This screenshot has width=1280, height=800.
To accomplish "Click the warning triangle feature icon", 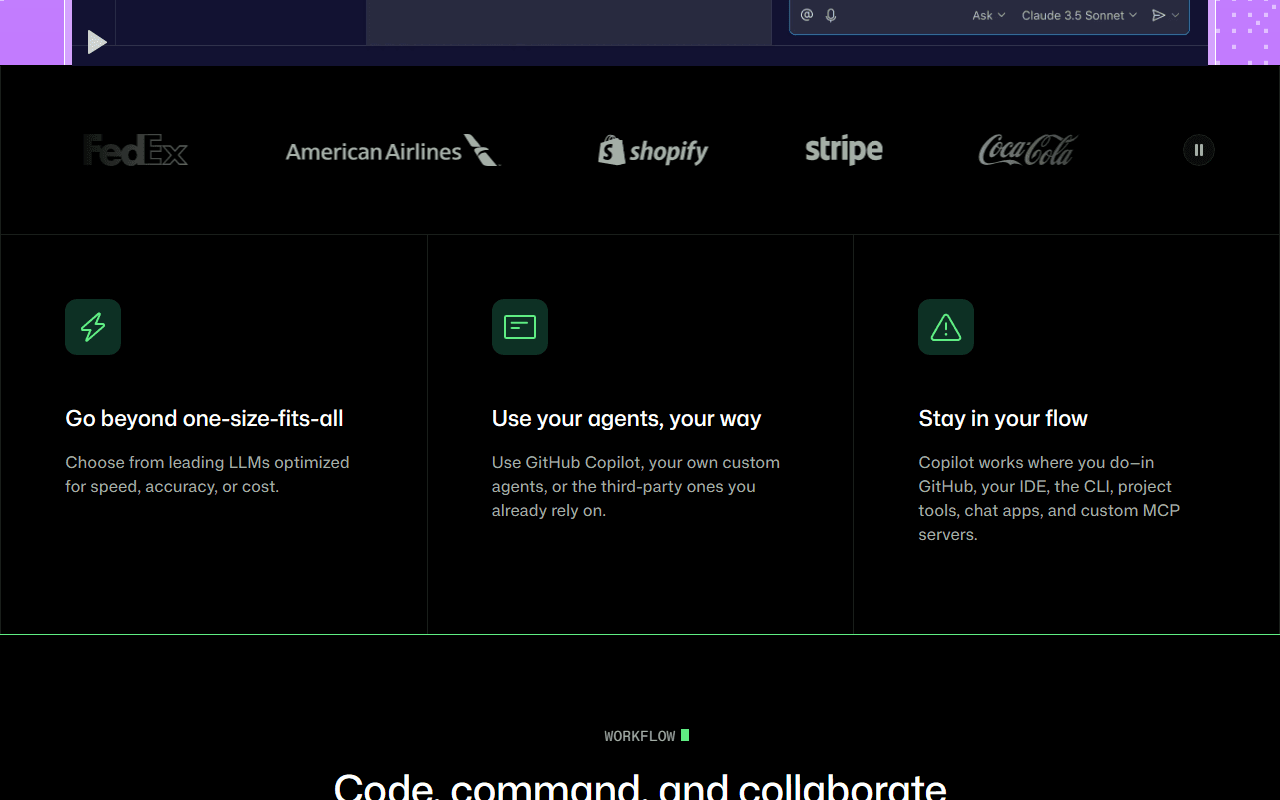I will [x=946, y=327].
